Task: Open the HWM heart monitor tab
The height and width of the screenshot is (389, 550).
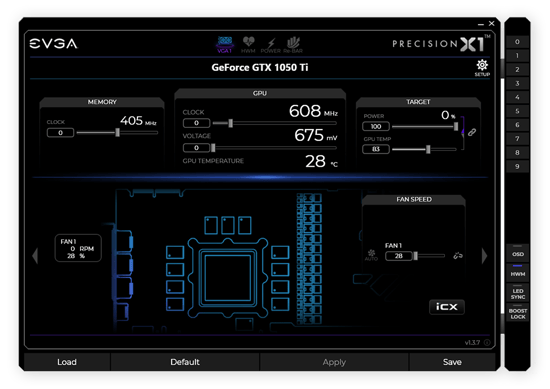Action: pyautogui.click(x=248, y=45)
